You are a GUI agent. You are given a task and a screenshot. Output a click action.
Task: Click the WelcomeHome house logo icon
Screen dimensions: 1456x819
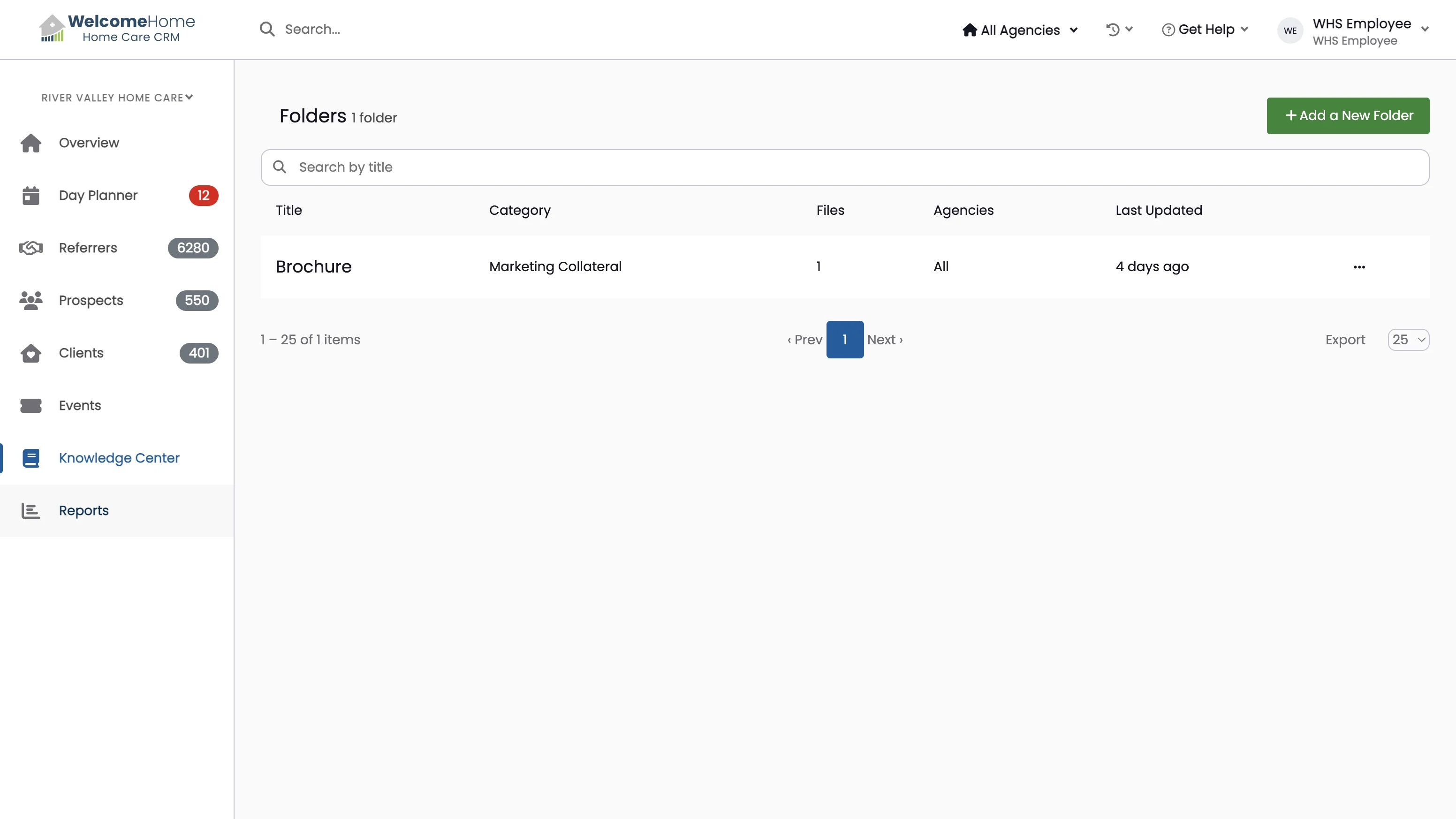[52, 28]
